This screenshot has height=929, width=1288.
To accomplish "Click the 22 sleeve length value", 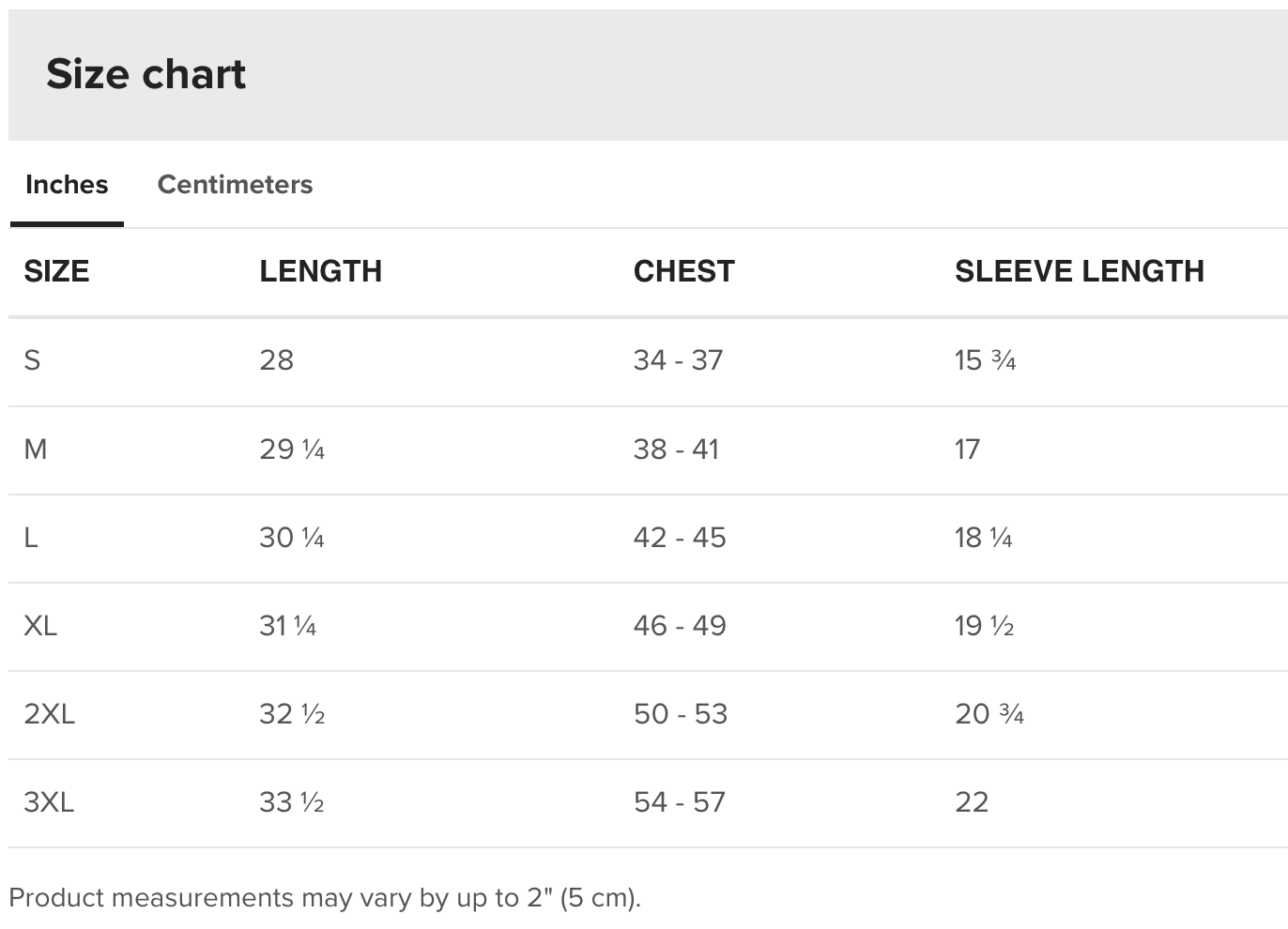I will point(972,802).
